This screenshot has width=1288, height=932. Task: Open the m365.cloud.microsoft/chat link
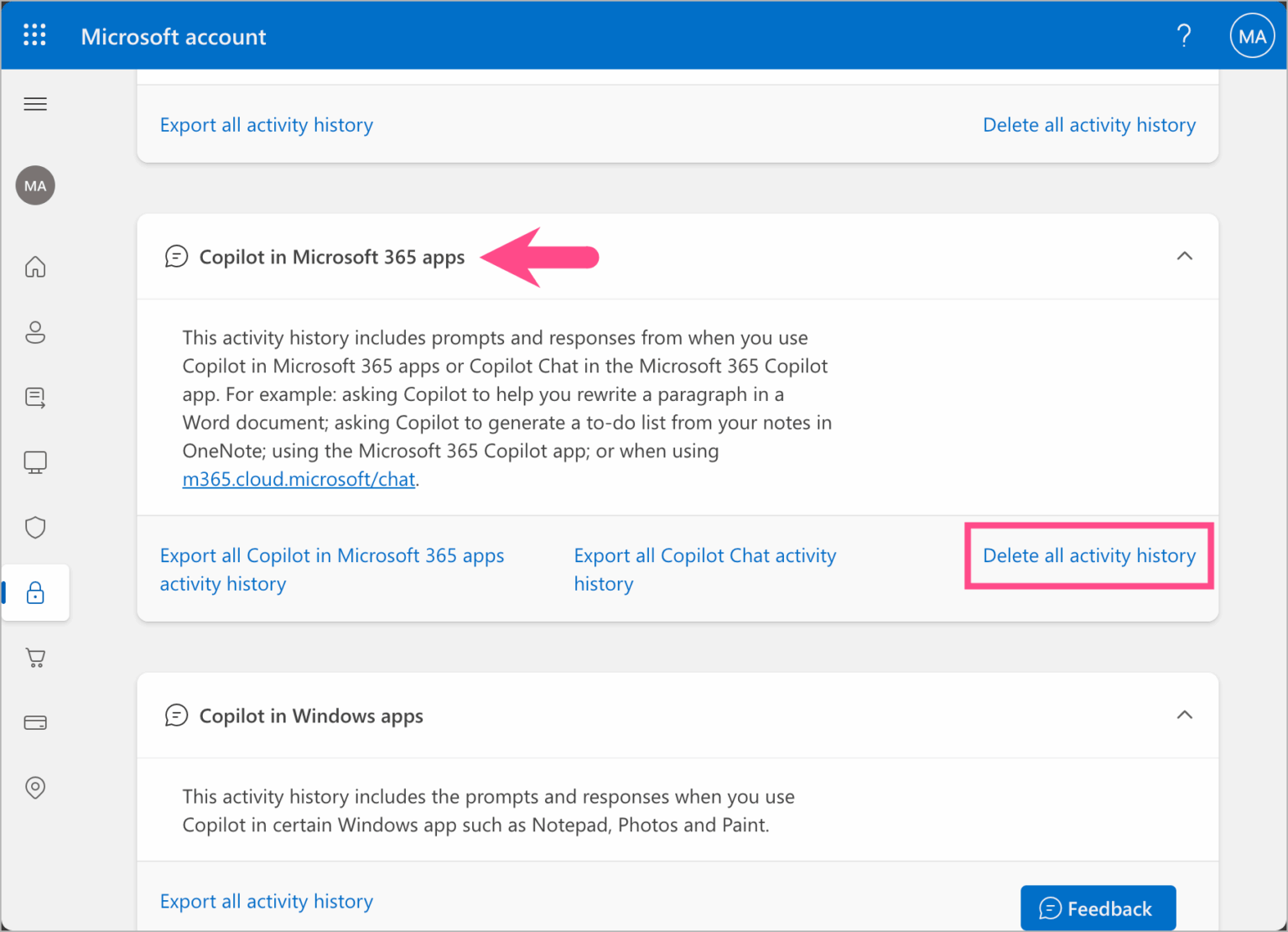299,479
